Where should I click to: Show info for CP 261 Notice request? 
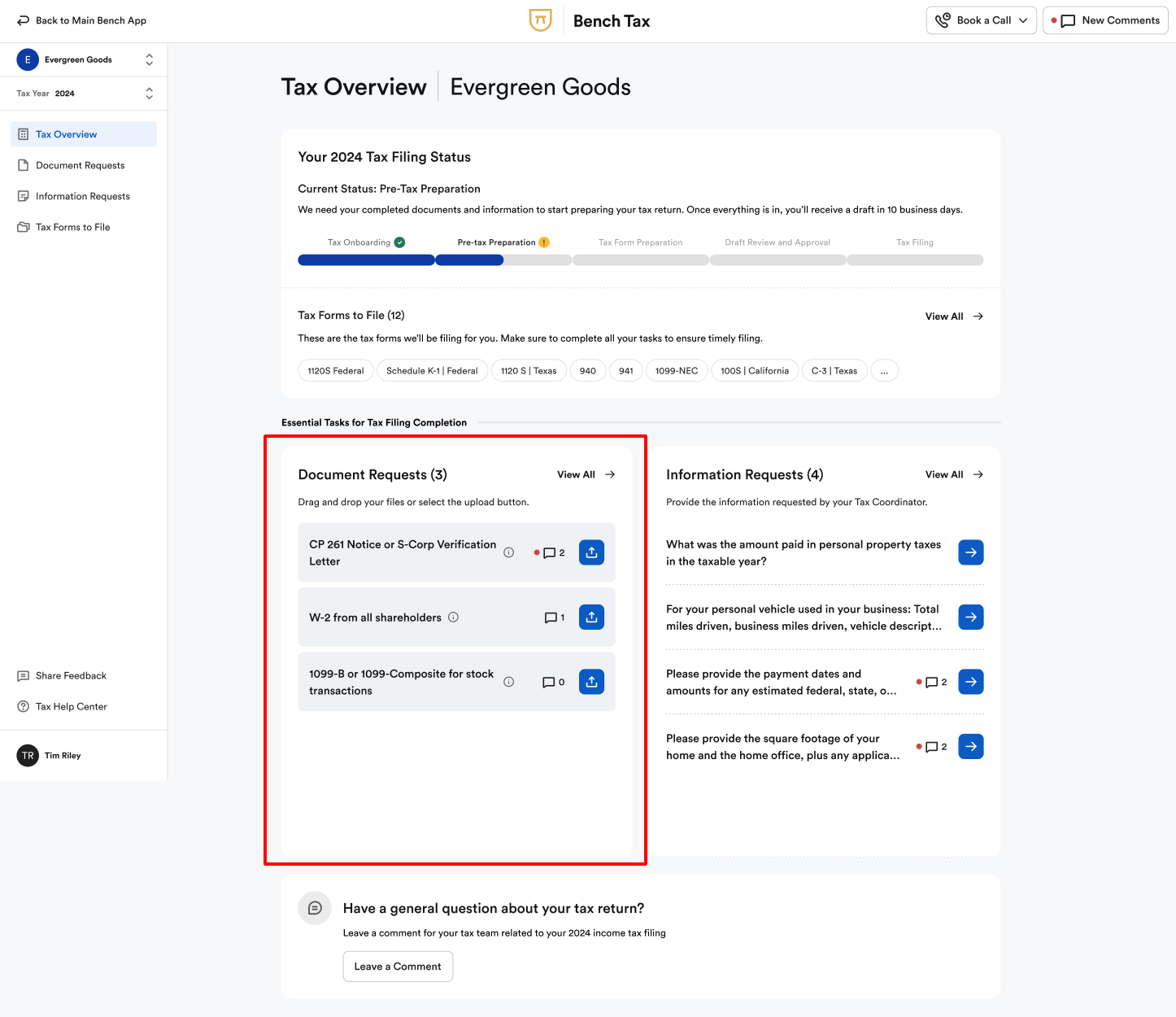(508, 552)
